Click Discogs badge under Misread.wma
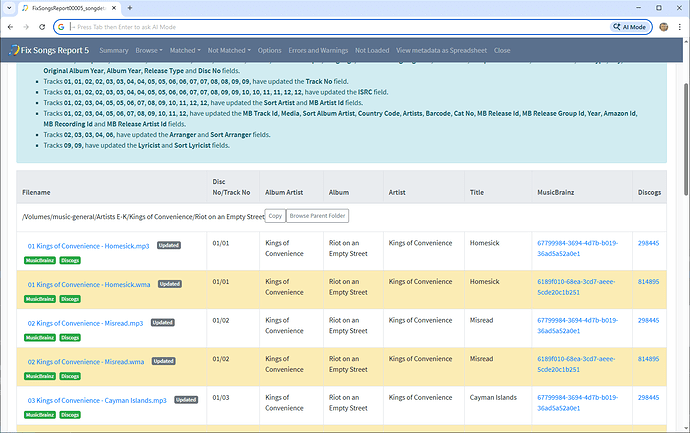Viewport: 690px width, 433px height. click(70, 374)
